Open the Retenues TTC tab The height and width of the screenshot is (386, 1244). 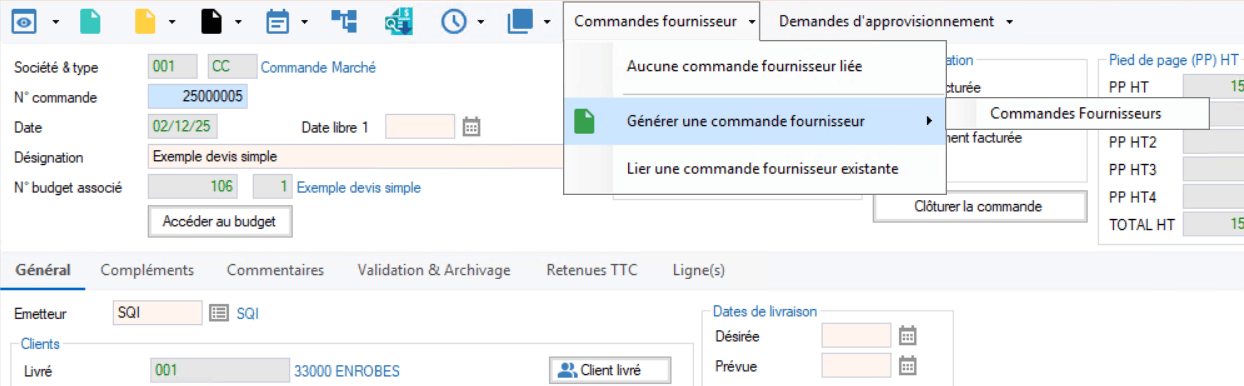[x=592, y=270]
